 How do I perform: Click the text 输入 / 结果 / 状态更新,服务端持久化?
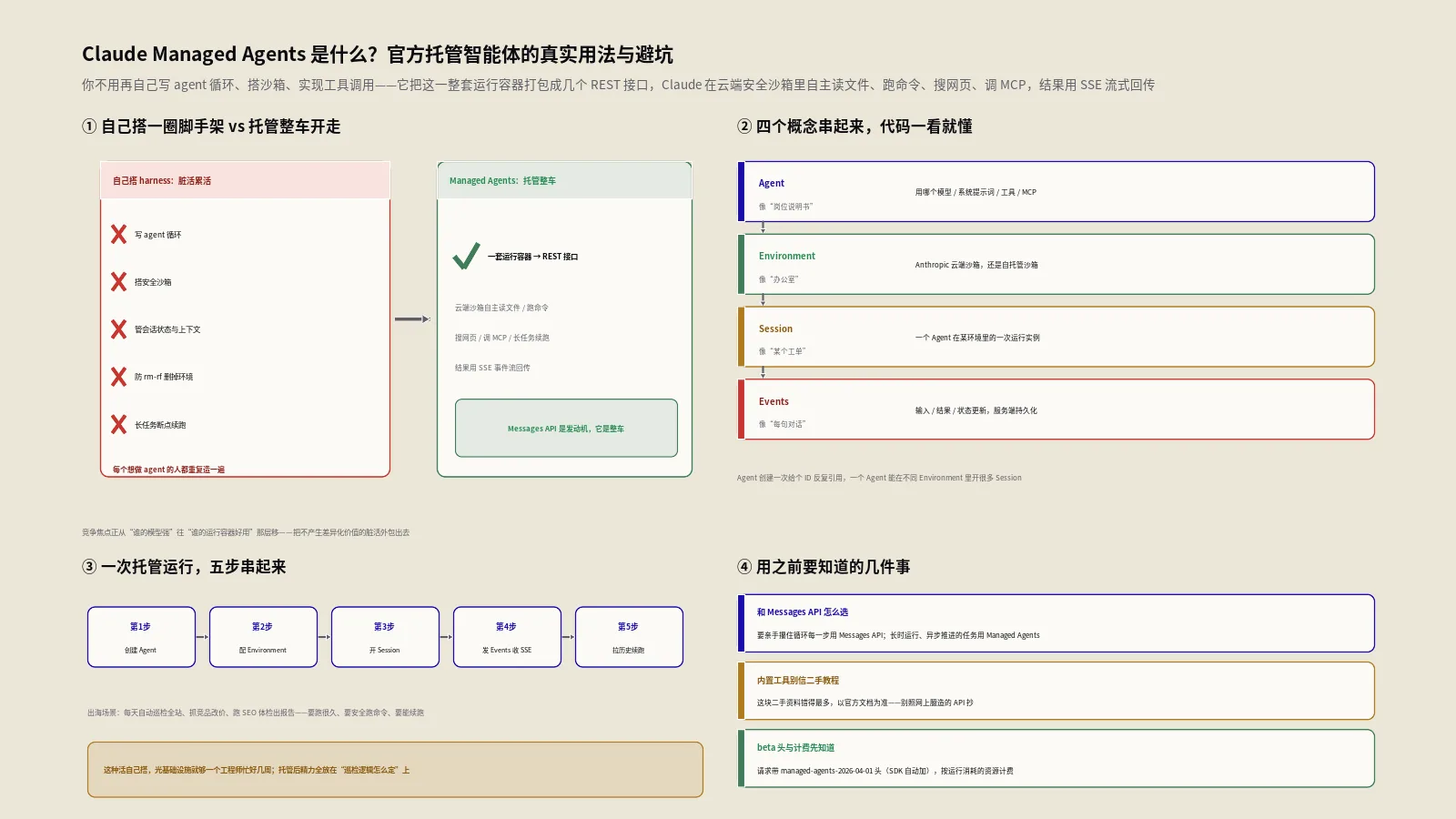click(976, 410)
